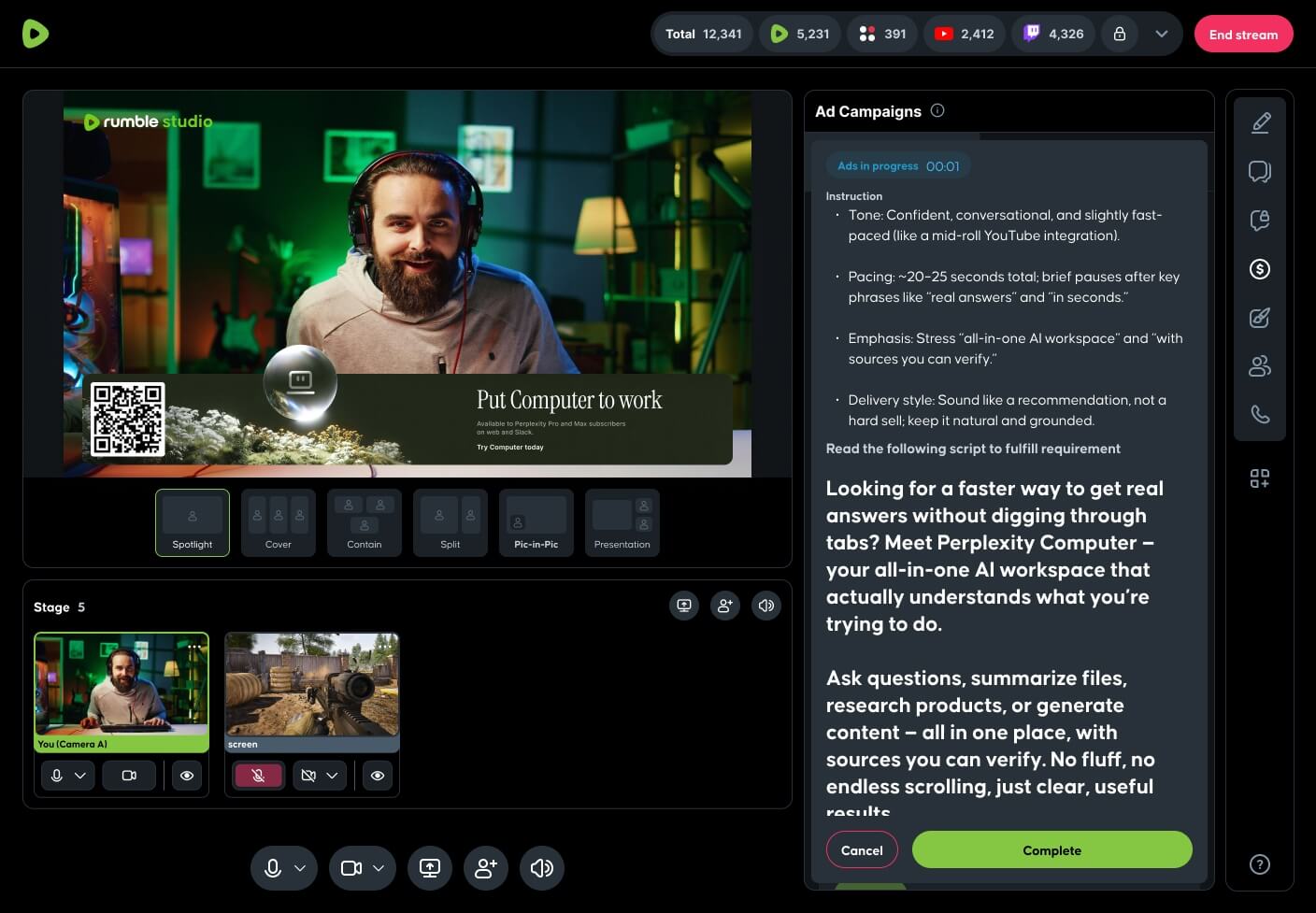Select the Split layout
Viewport: 1316px width, 913px height.
451,522
